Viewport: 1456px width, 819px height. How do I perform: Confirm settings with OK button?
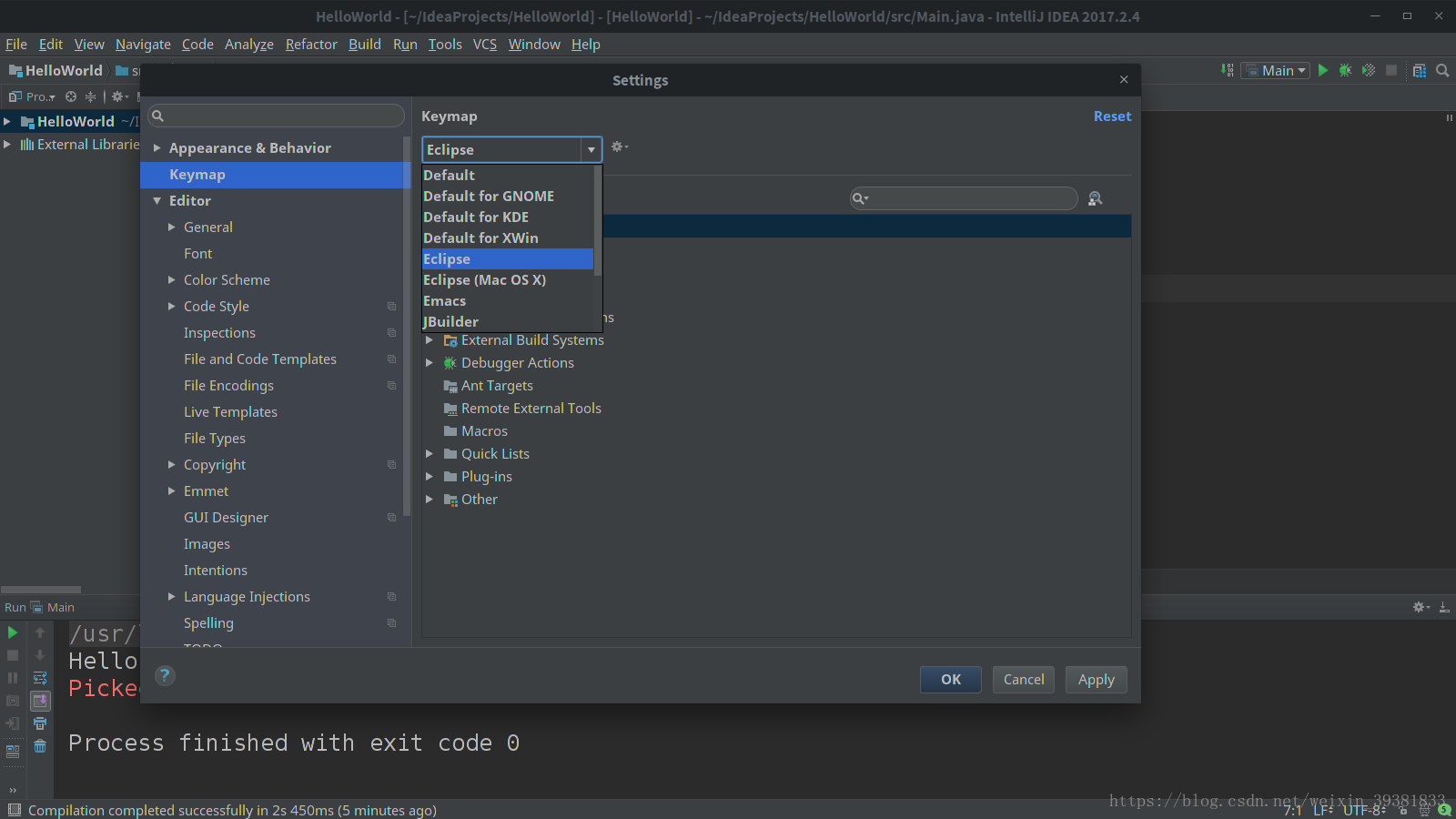coord(951,680)
